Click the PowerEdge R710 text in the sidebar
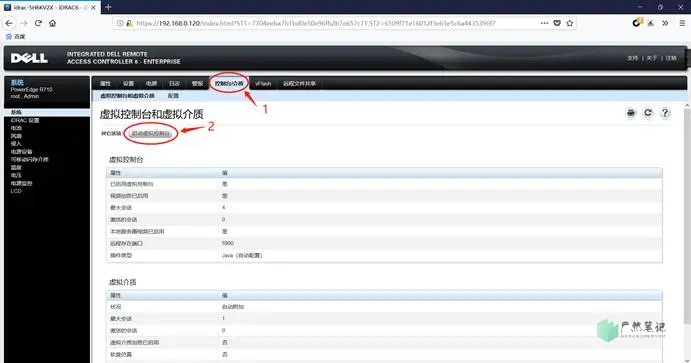 31,89
